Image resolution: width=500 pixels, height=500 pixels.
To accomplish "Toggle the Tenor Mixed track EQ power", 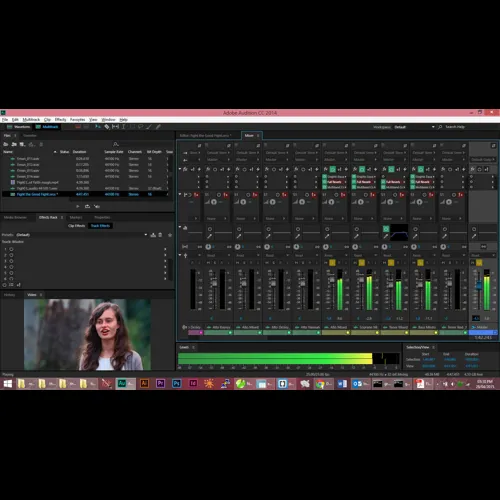I will (x=386, y=229).
